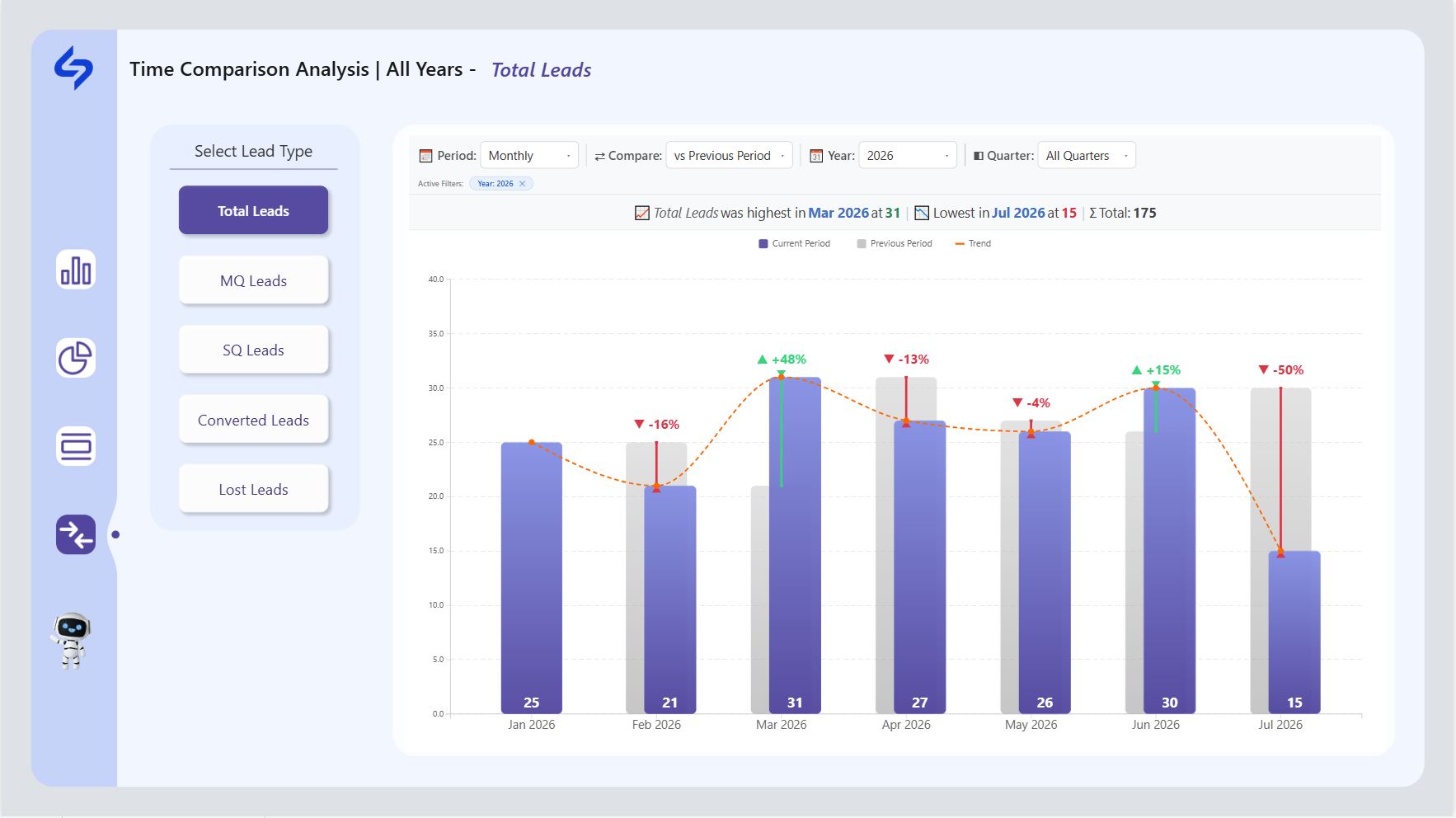The height and width of the screenshot is (818, 1456).
Task: Open the robot assistant icon
Action: 72,641
